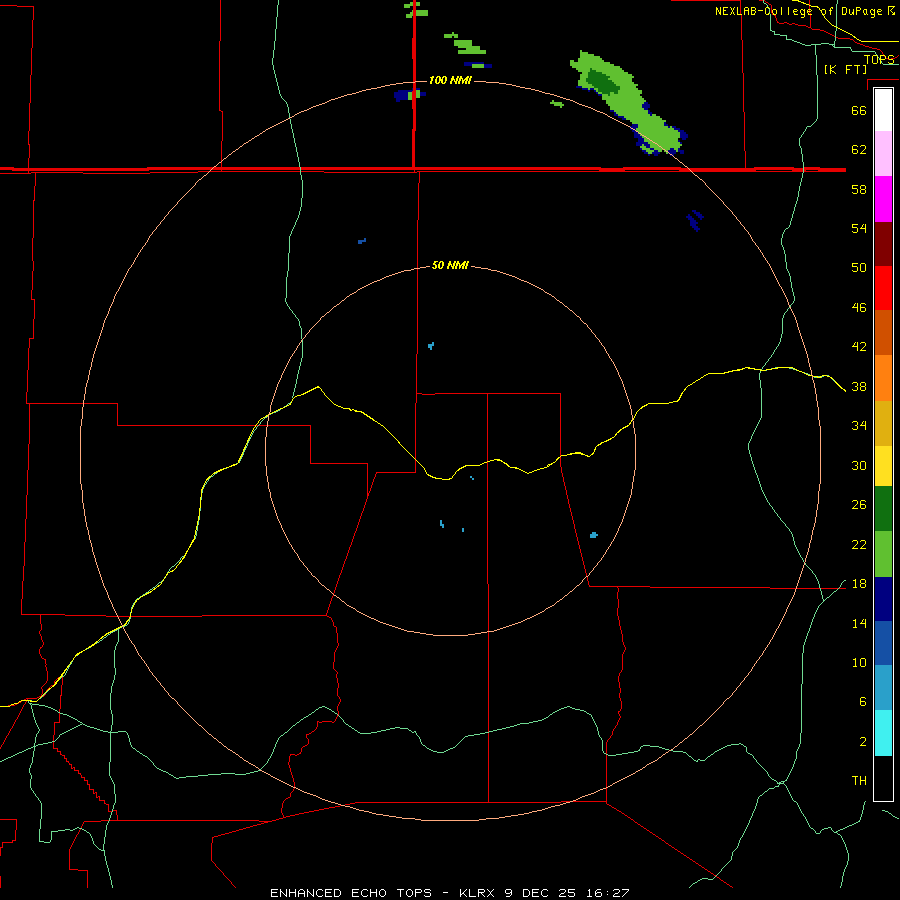Click the legend value 26

pos(859,505)
